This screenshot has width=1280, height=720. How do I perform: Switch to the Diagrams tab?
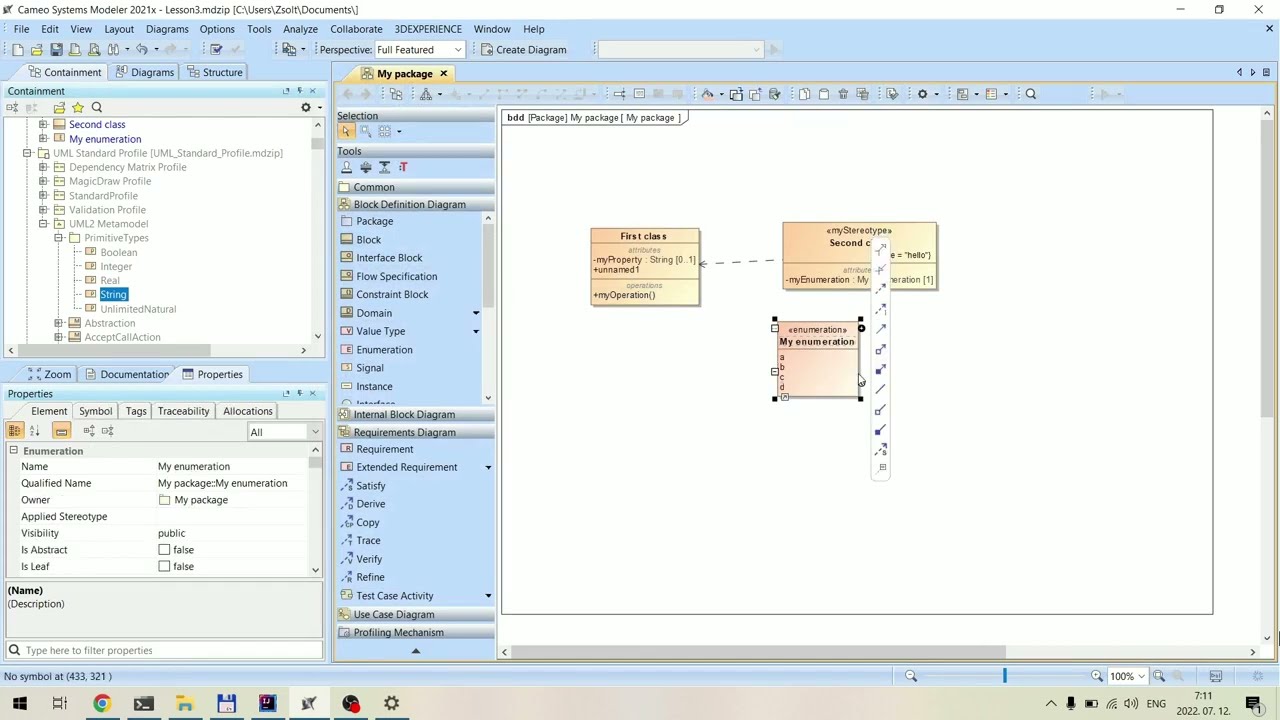pos(144,72)
